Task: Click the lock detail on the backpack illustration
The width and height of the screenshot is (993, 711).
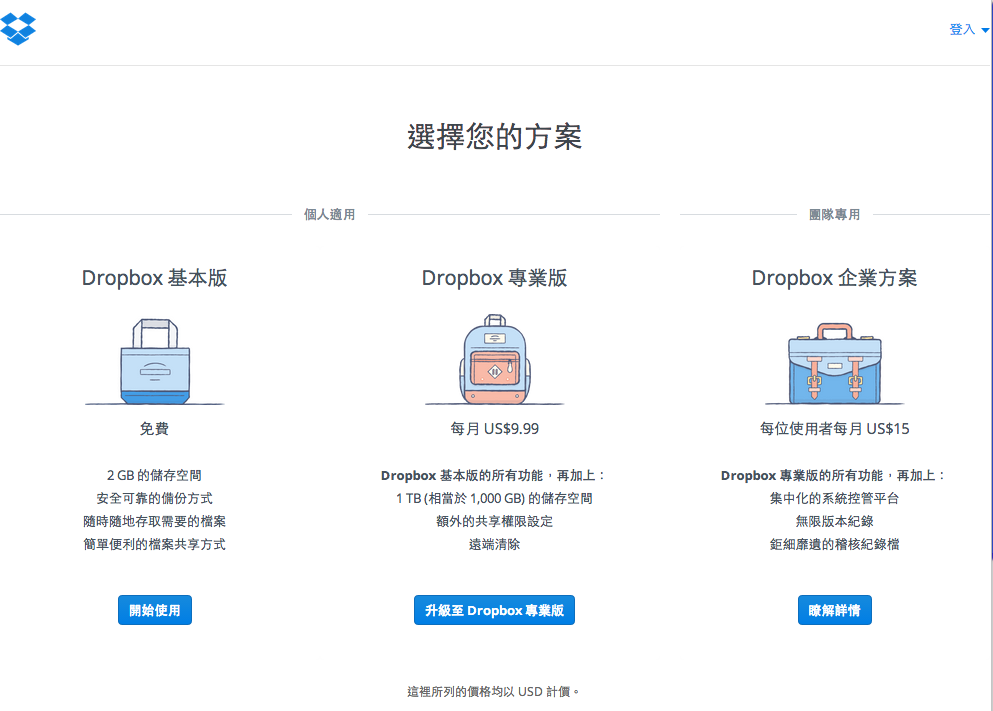Action: tap(493, 370)
